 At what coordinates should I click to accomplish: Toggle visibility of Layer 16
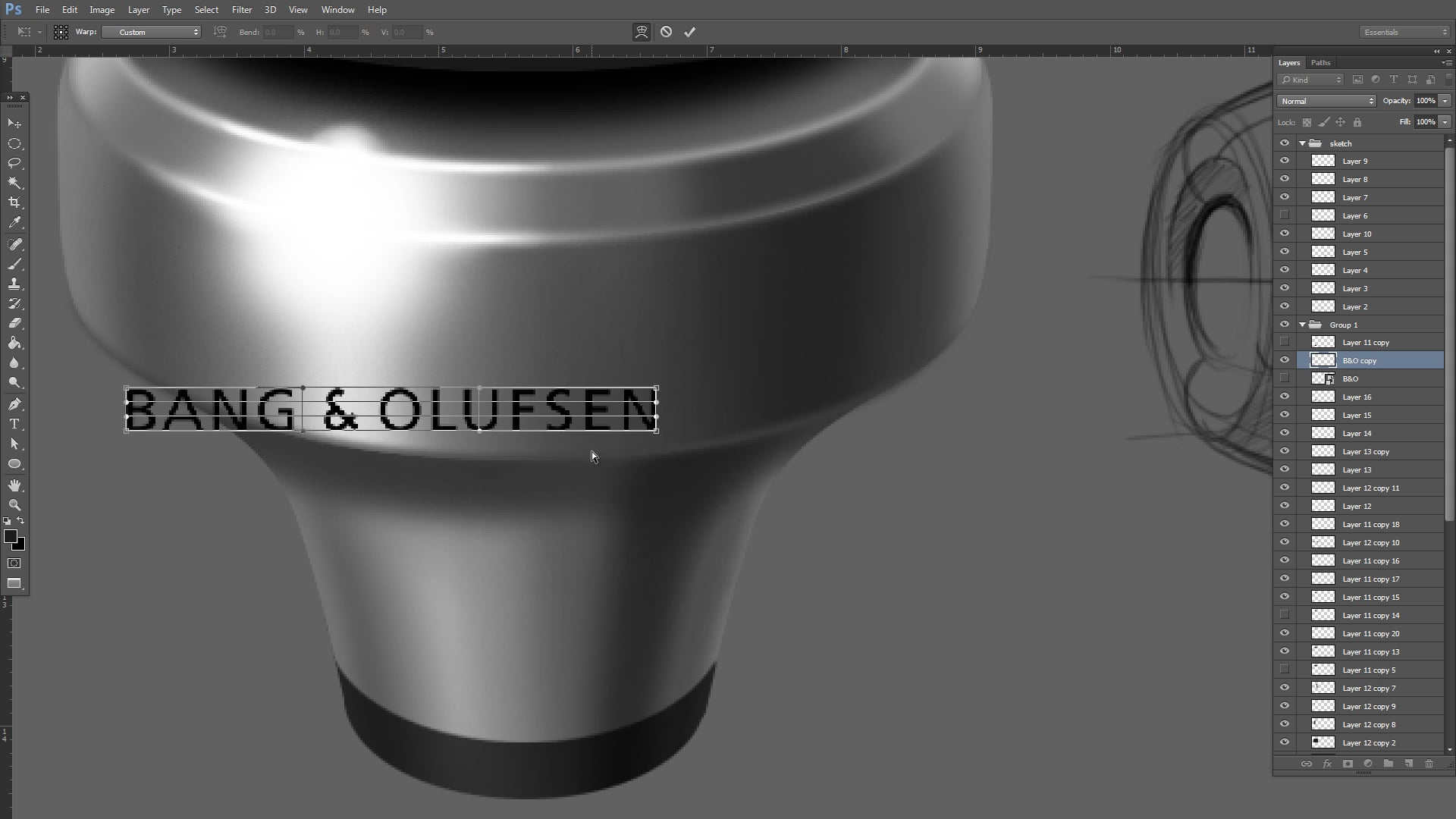click(x=1284, y=397)
